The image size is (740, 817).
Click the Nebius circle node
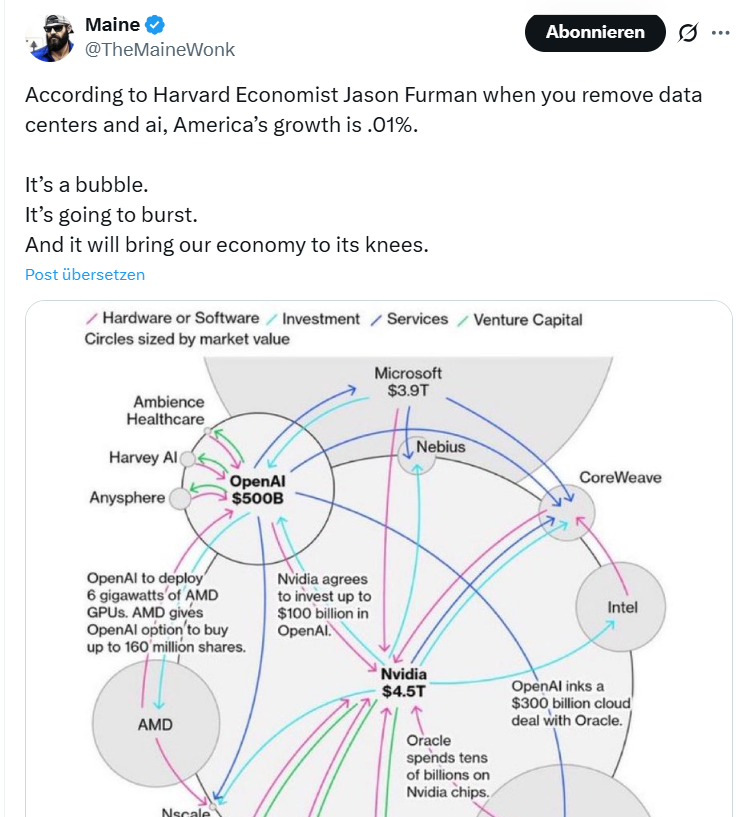pyautogui.click(x=411, y=455)
